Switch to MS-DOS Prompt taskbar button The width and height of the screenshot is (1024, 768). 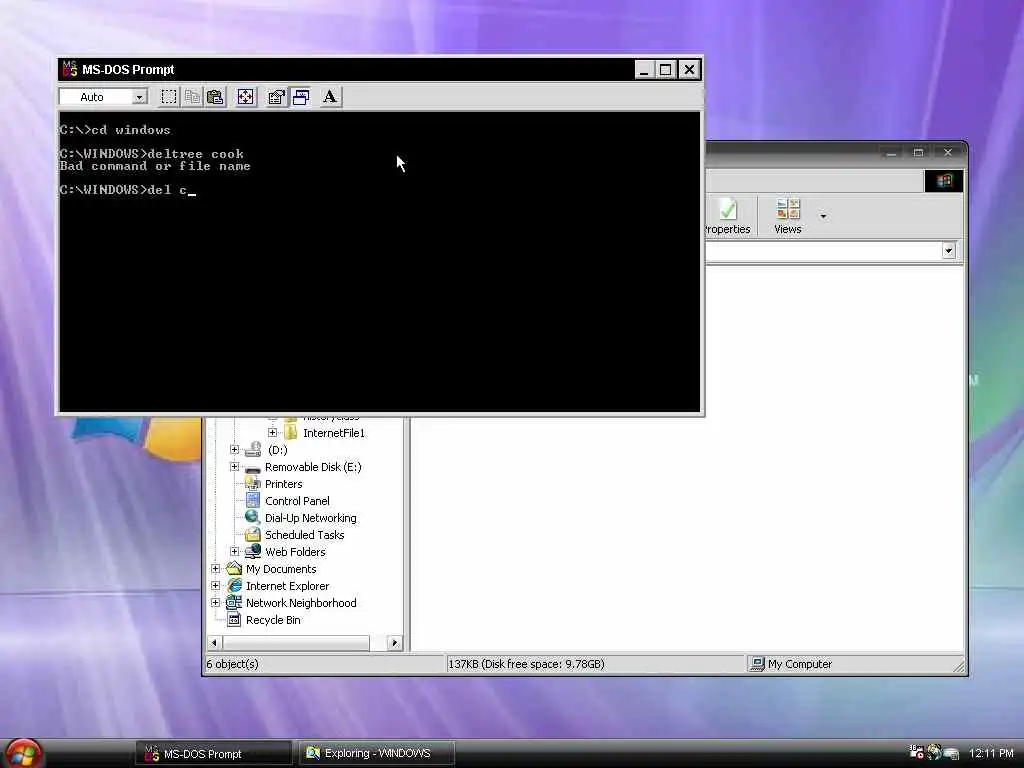tap(214, 754)
